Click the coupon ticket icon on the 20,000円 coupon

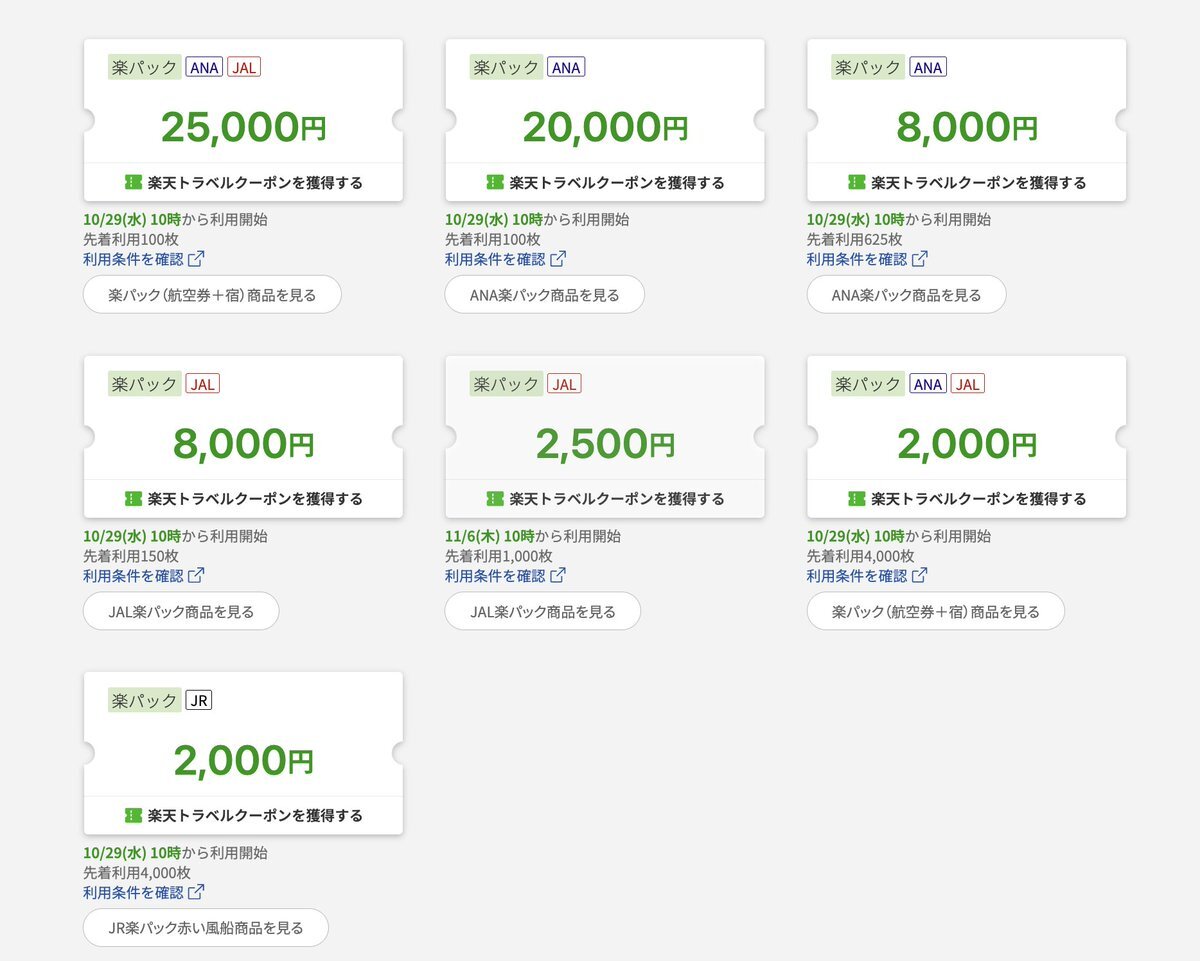495,182
